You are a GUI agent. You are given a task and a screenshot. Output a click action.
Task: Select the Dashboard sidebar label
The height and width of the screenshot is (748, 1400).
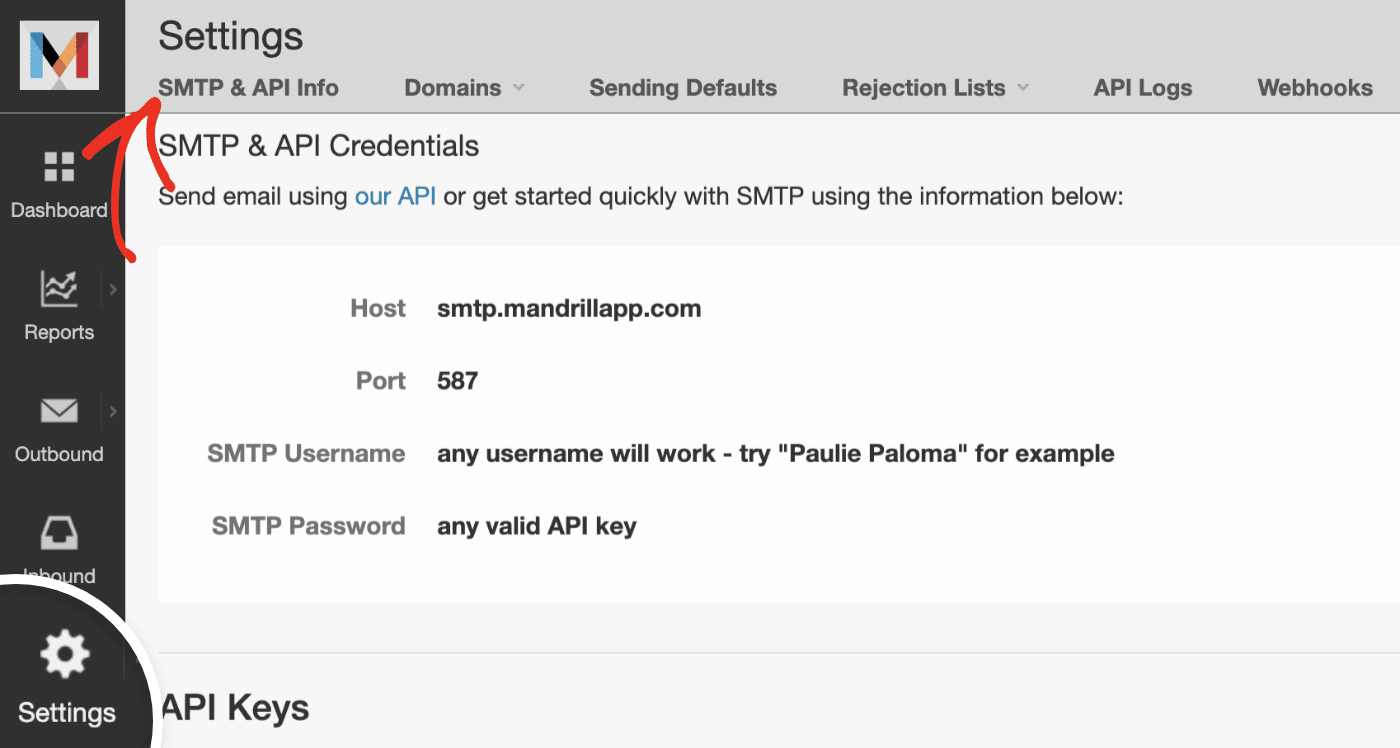pyautogui.click(x=59, y=210)
